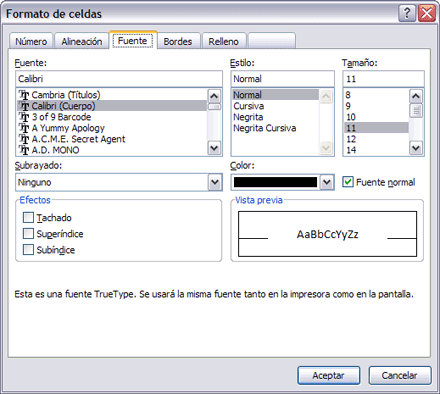The width and height of the screenshot is (440, 394).
Task: Select Cursiva style
Action: click(x=275, y=106)
